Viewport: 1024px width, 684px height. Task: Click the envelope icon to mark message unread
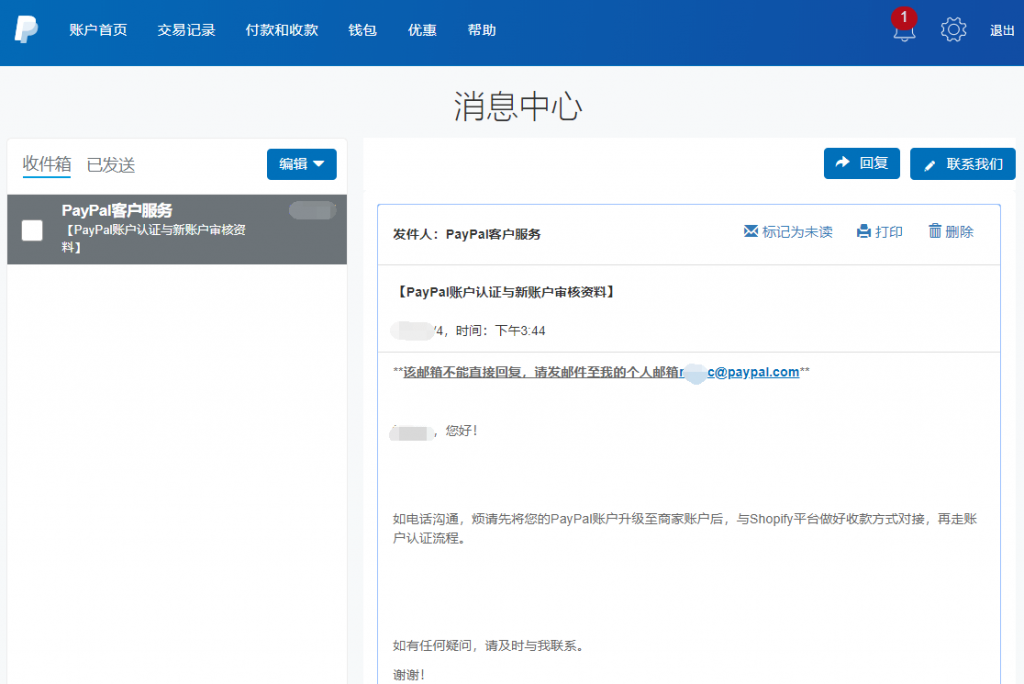coord(751,231)
